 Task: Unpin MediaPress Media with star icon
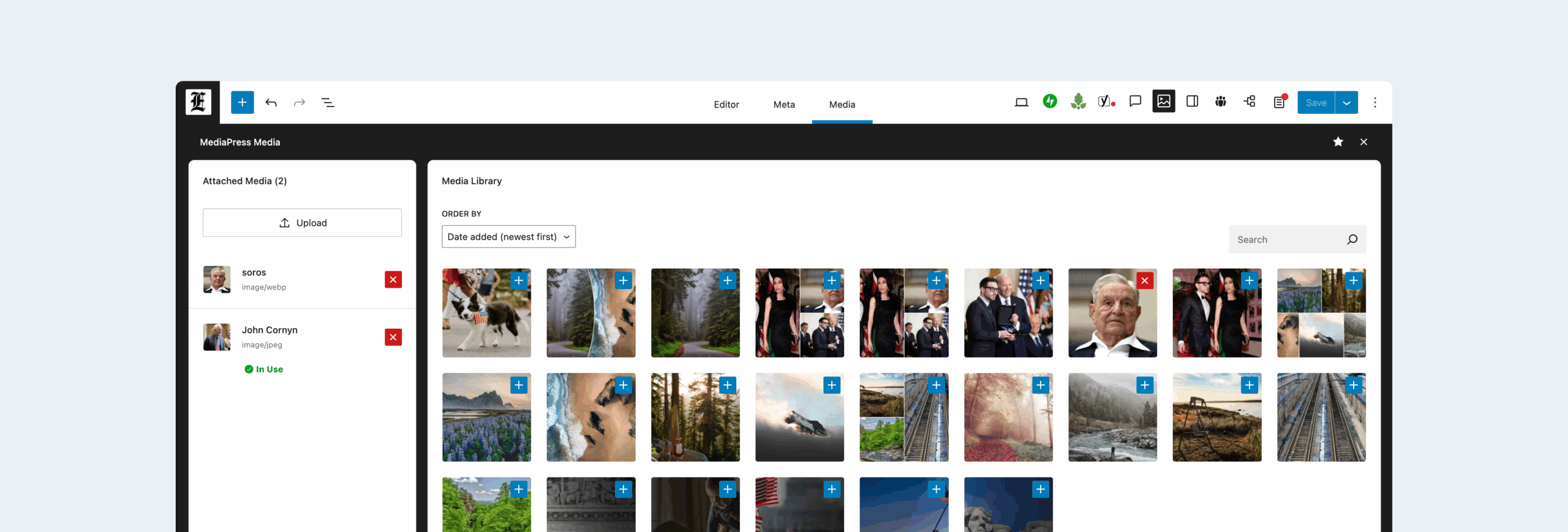click(1338, 142)
